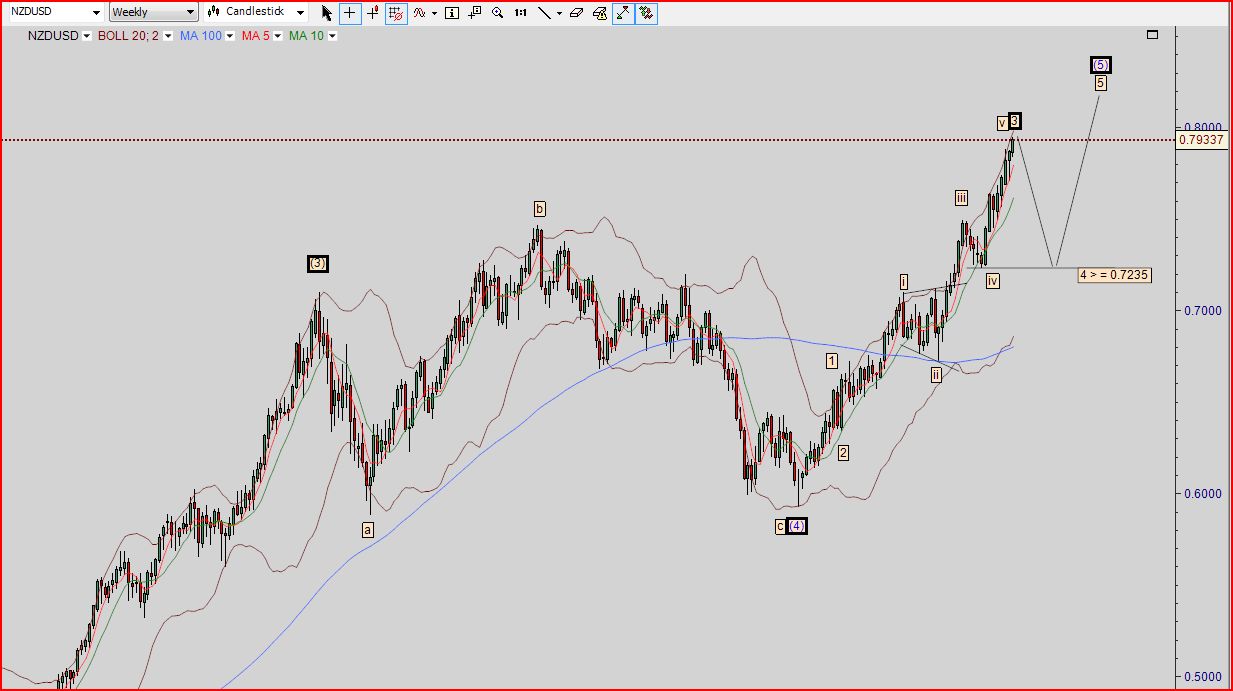Select the text comment annotation tool
The height and width of the screenshot is (691, 1233).
[x=475, y=13]
